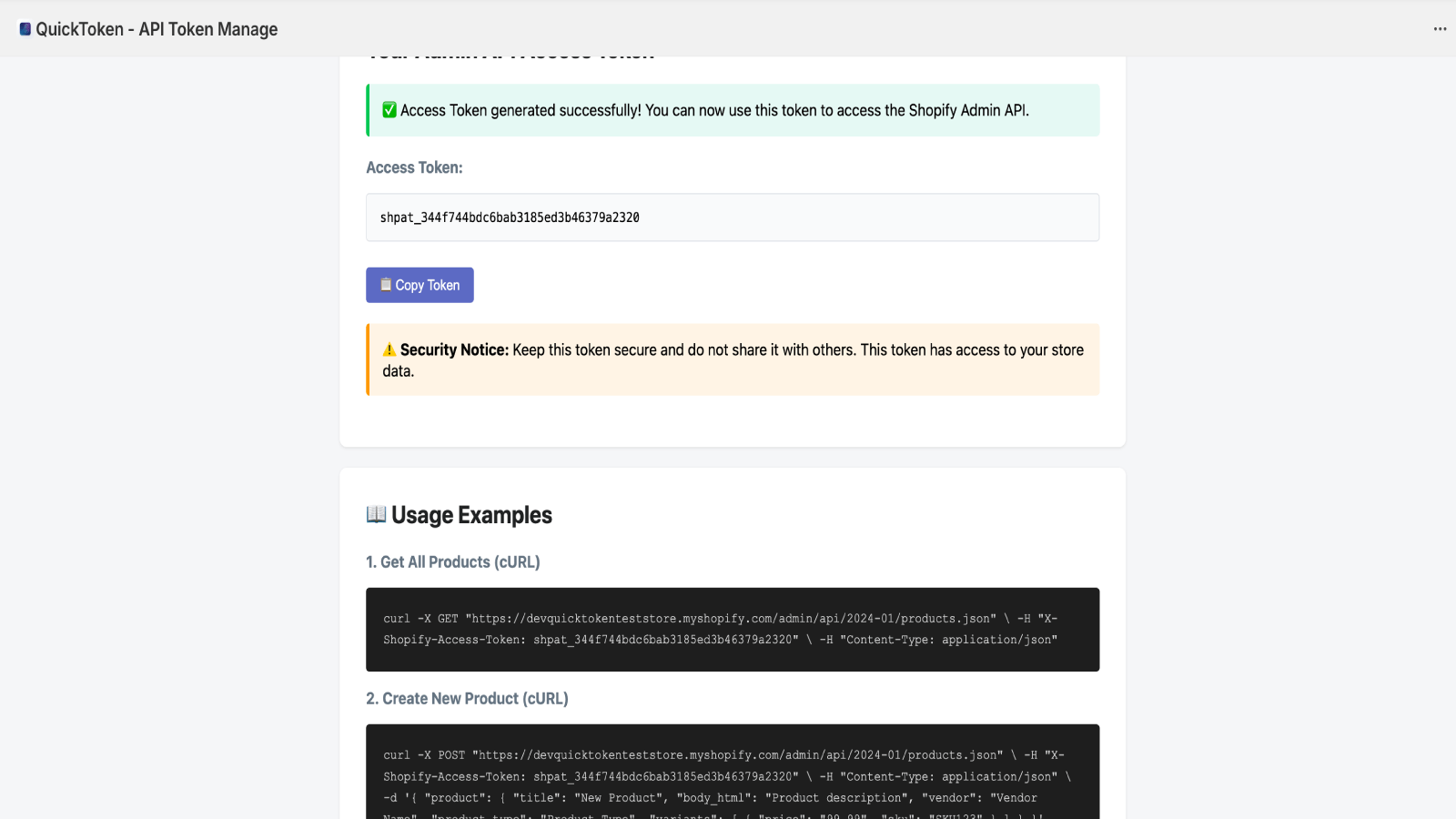This screenshot has height=819, width=1456.
Task: Click the Access Token value field
Action: click(x=732, y=217)
